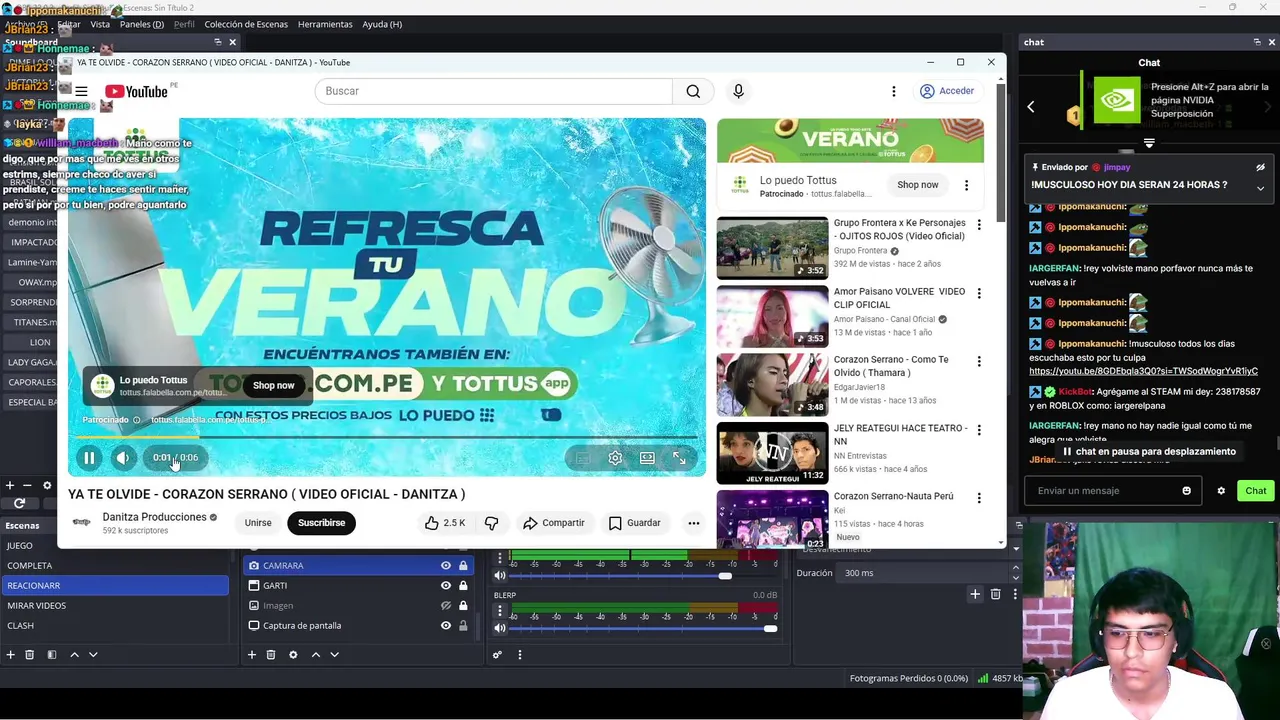
Task: Open the Editar menu in OBS
Action: (69, 24)
